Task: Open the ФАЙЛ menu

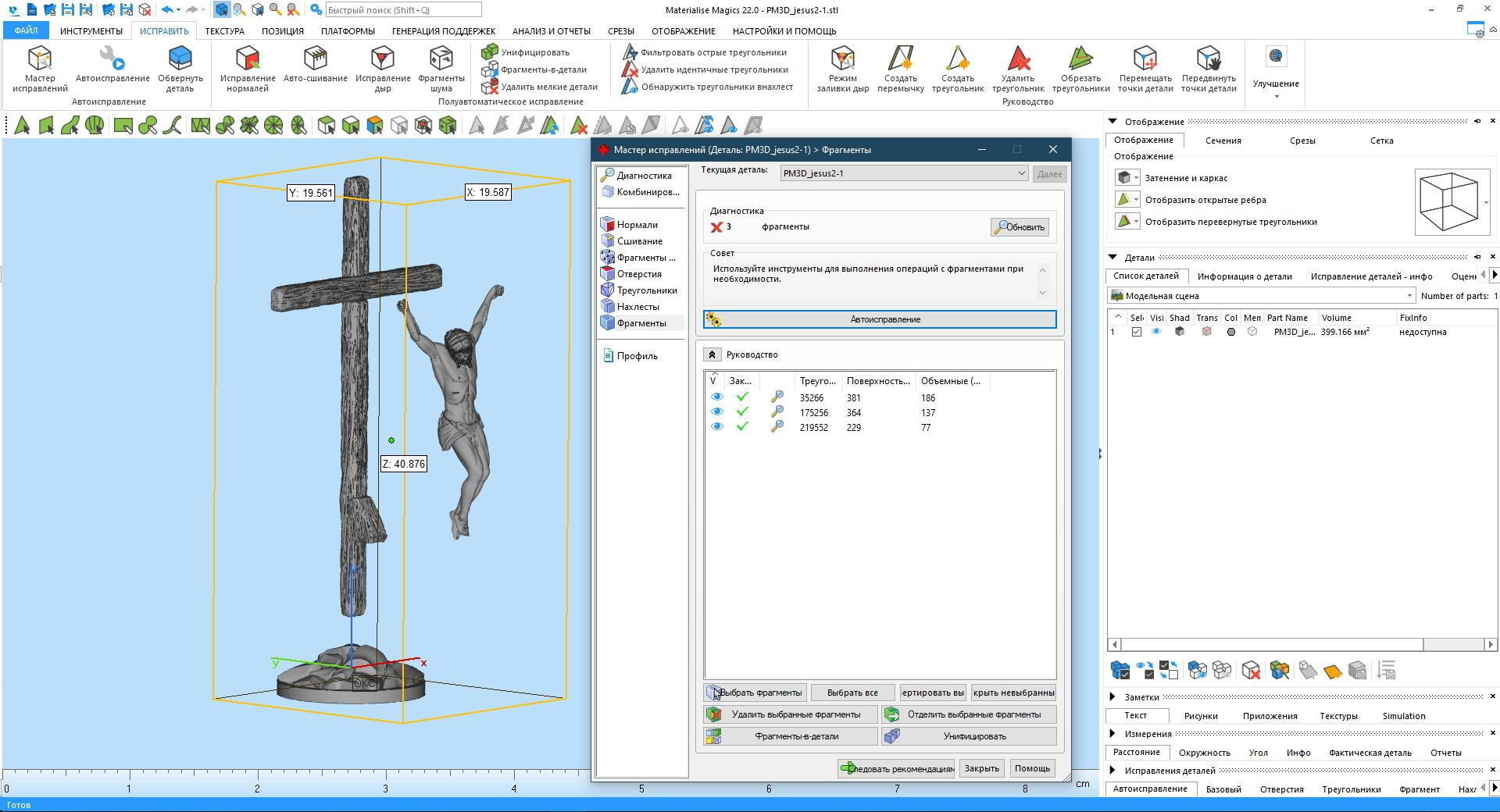Action: [26, 31]
